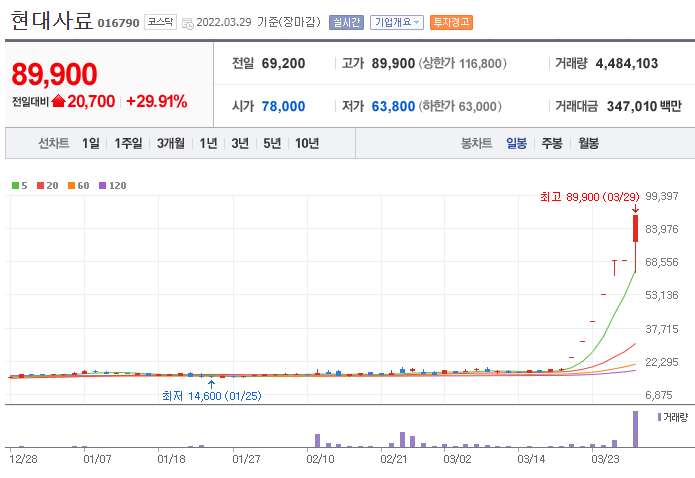The image size is (695, 478).
Task: Select the 3개월 line chart tab
Action: point(171,143)
